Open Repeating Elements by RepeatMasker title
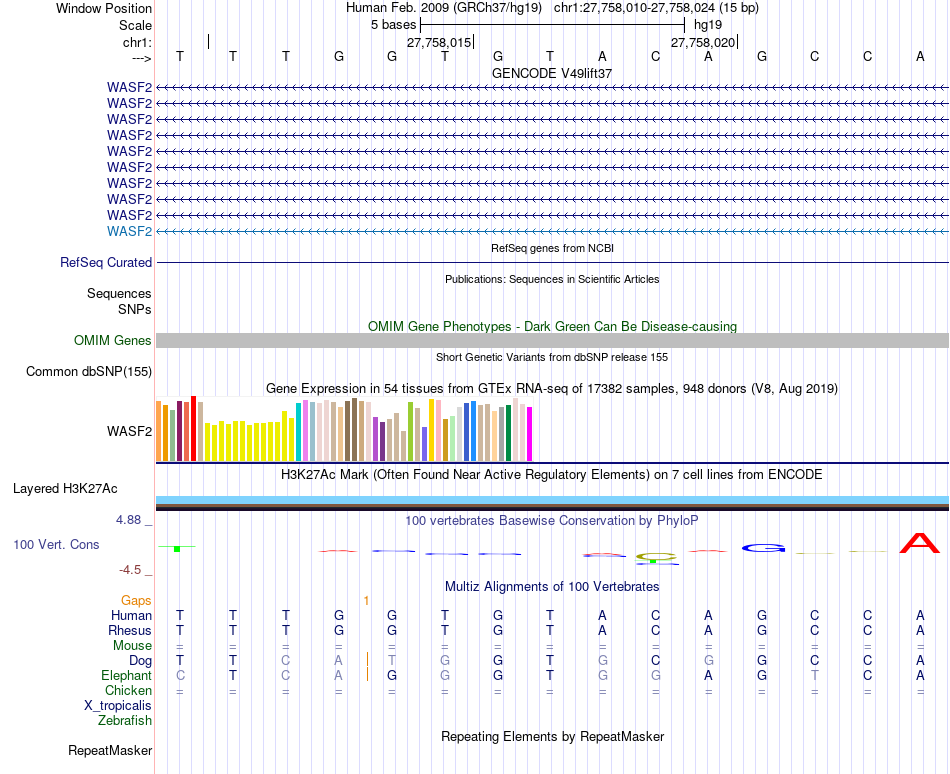The height and width of the screenshot is (774, 950). (x=552, y=736)
